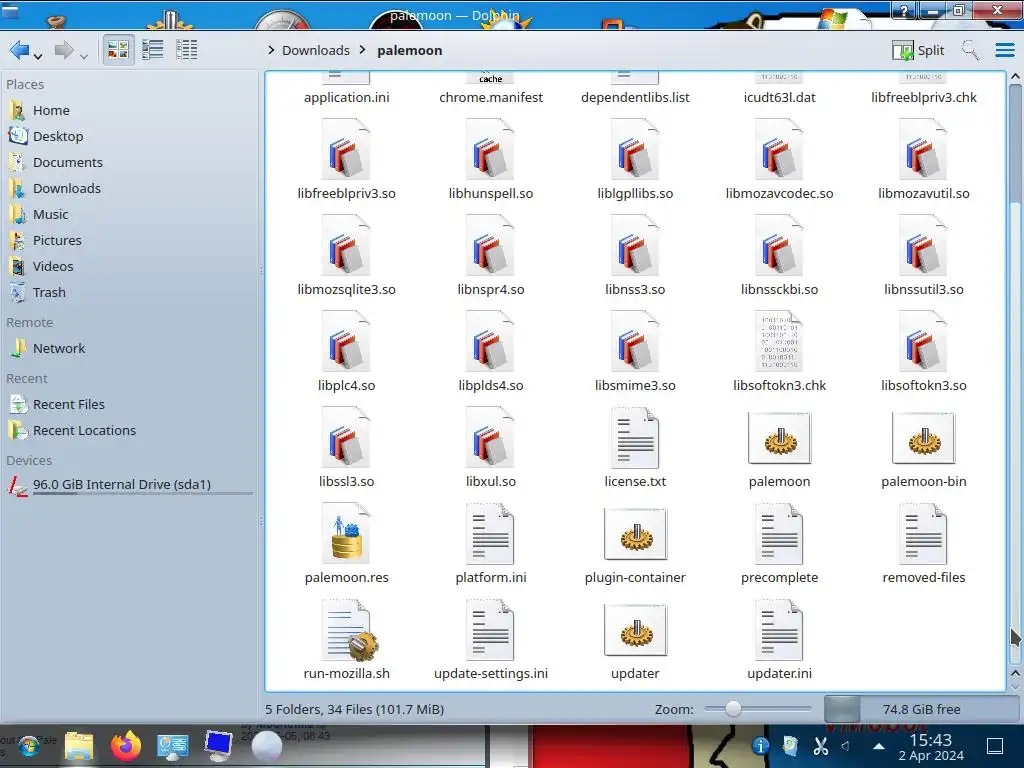Open the file manager folder on taskbar

click(x=78, y=746)
